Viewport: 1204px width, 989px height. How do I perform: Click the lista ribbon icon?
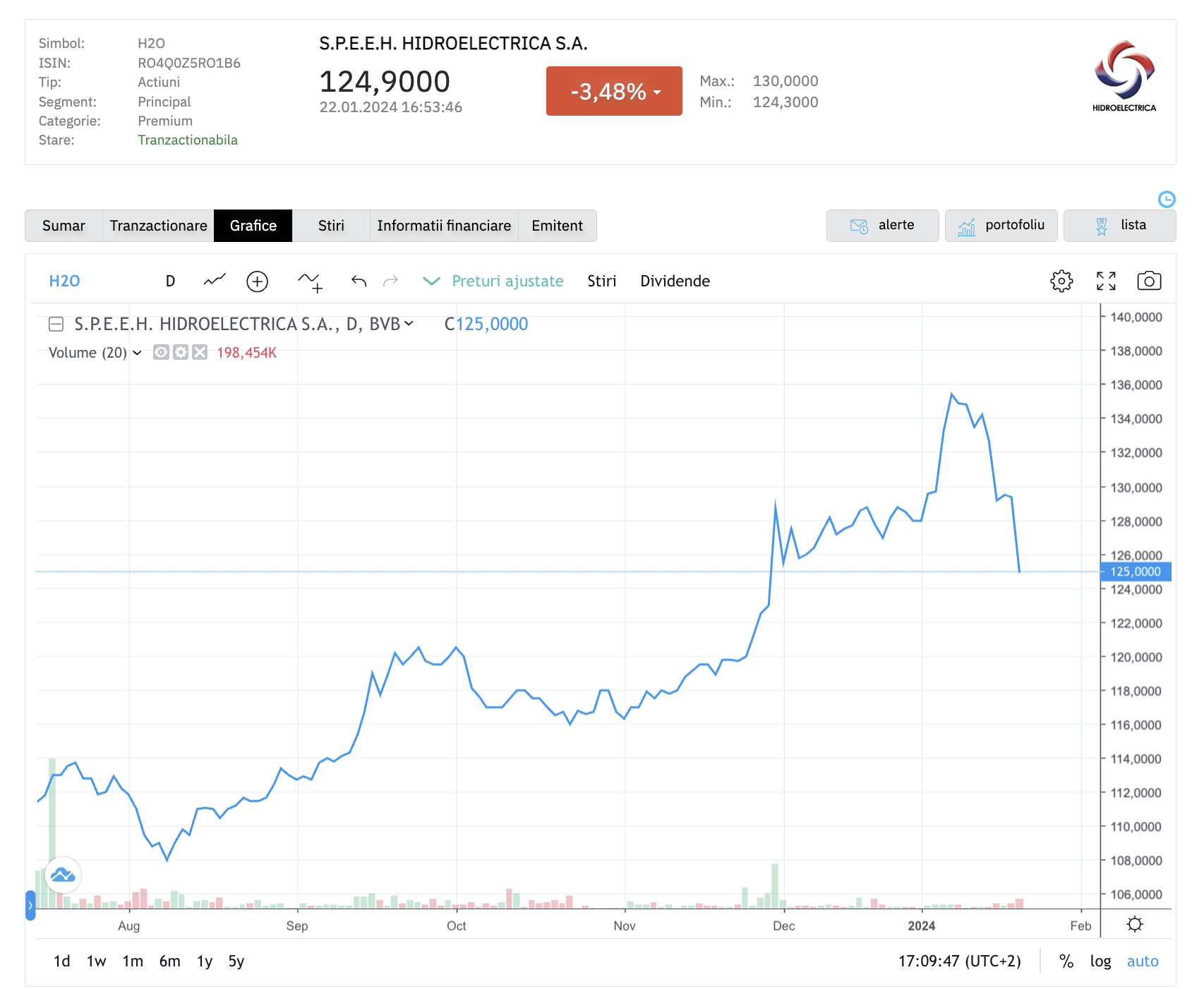1102,226
